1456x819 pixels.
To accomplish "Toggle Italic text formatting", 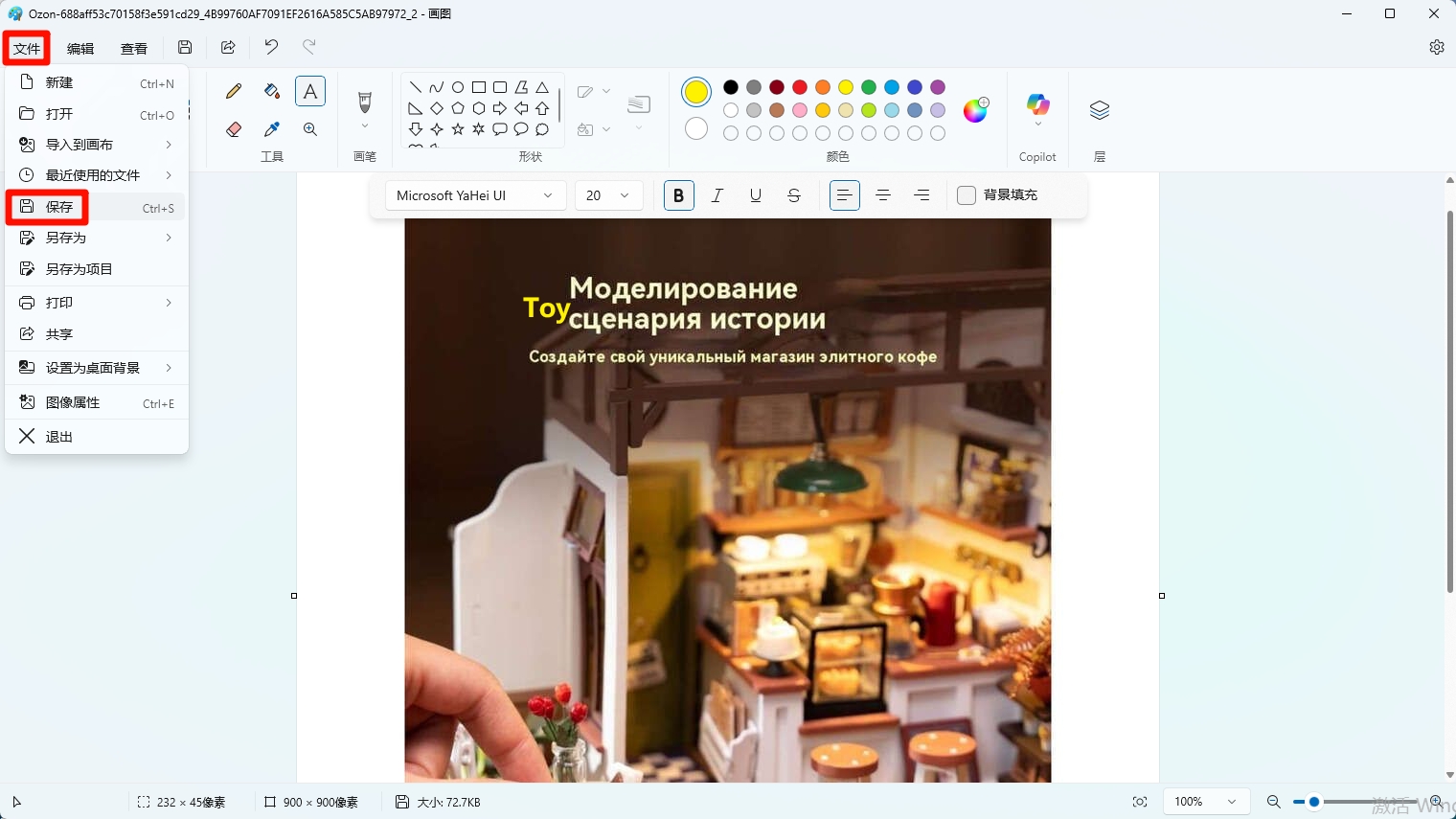I will (717, 195).
